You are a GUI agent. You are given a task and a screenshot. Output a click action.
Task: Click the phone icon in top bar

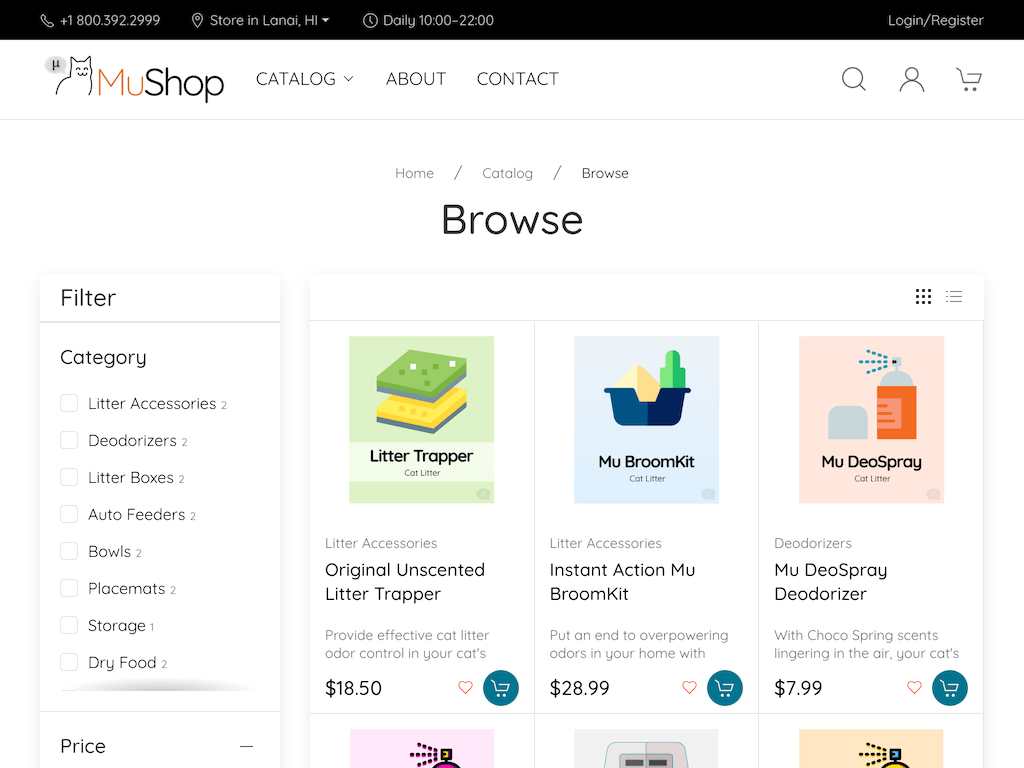pos(47,20)
